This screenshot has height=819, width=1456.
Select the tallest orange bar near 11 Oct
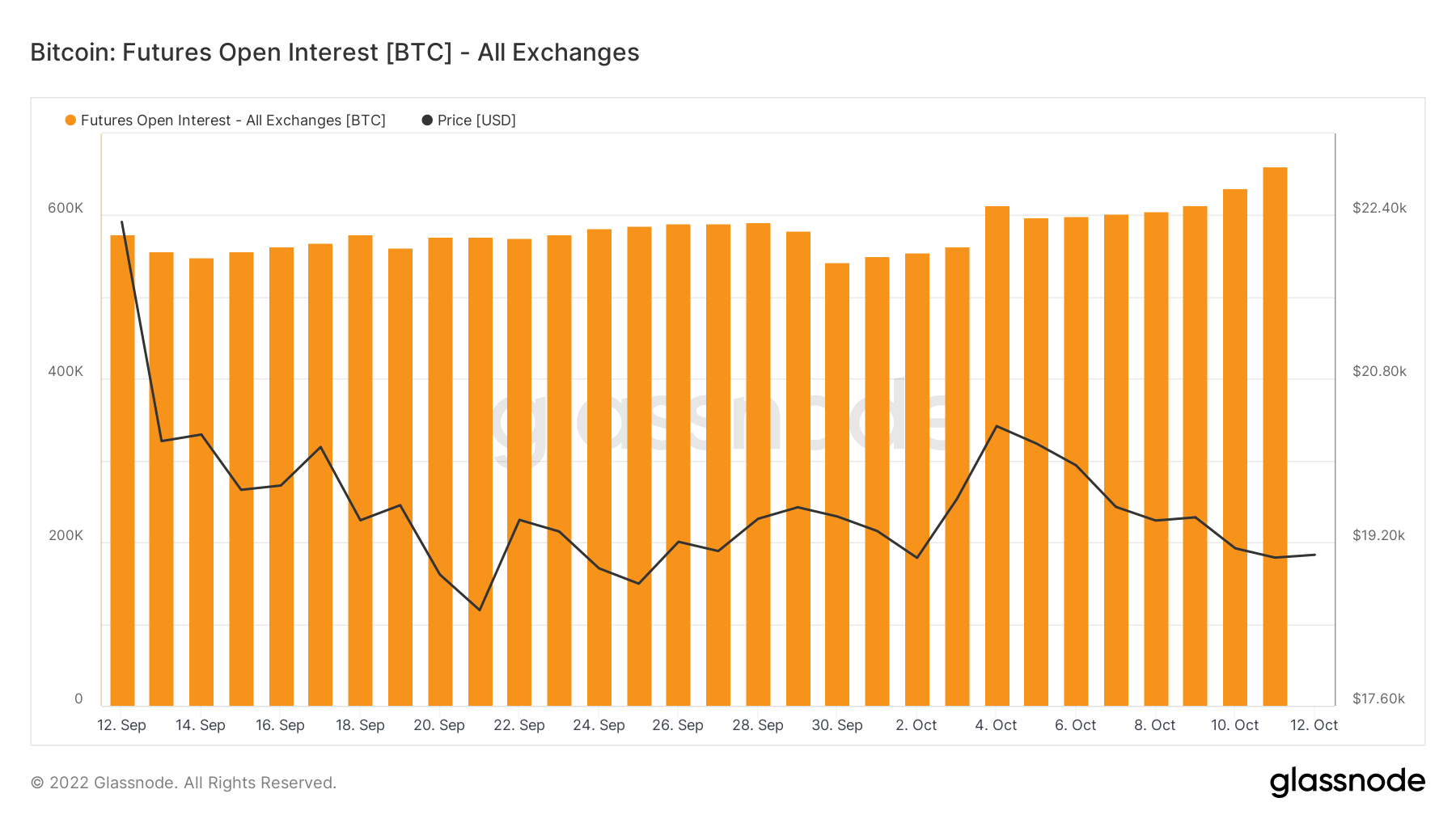[x=1275, y=437]
